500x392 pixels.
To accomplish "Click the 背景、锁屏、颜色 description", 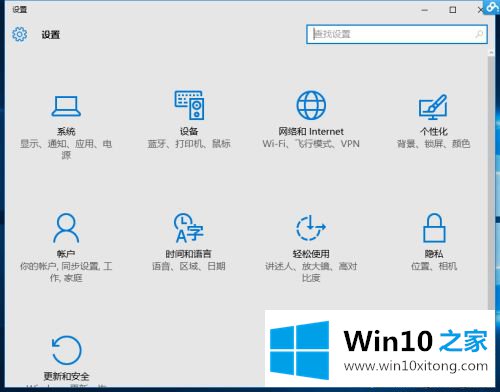I will click(x=434, y=144).
